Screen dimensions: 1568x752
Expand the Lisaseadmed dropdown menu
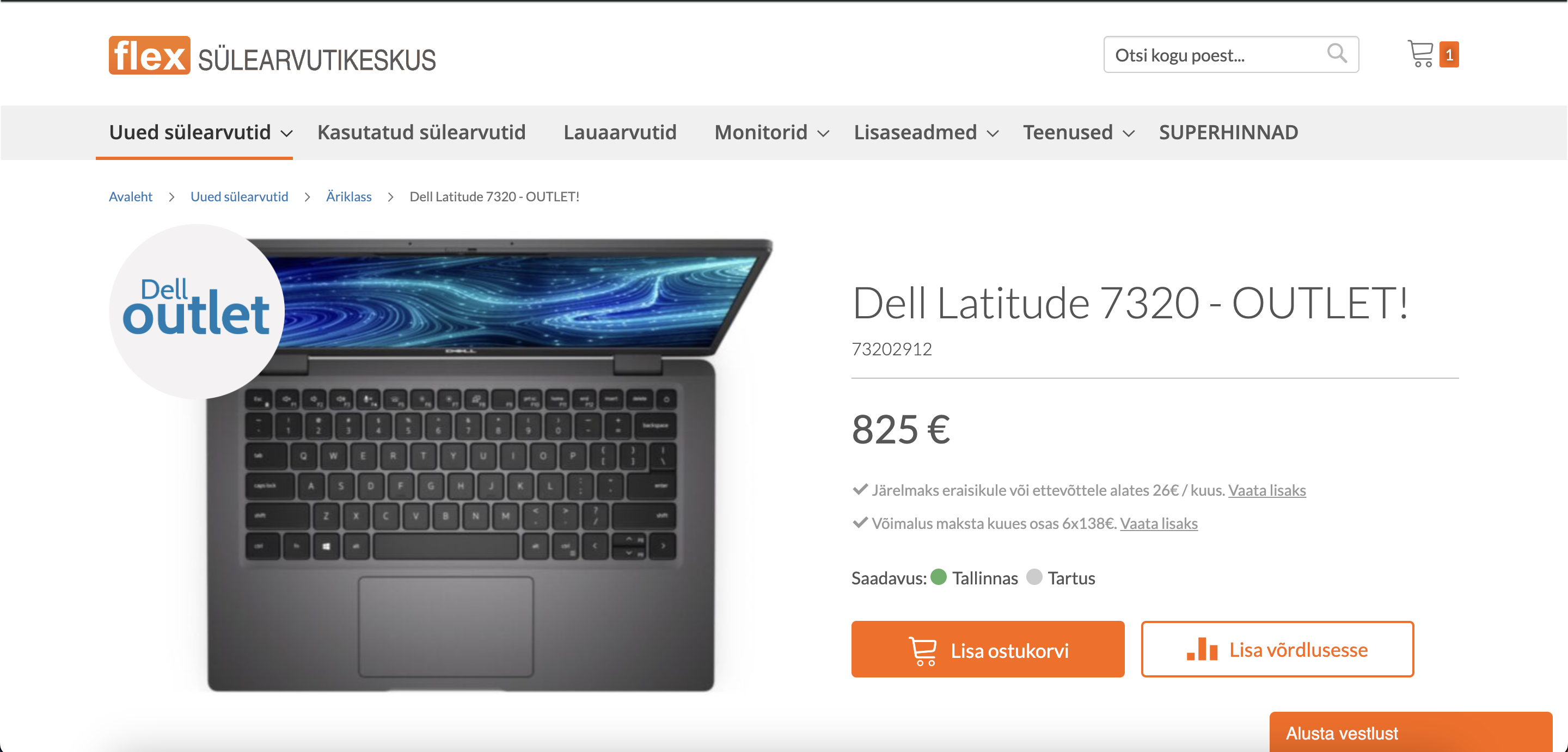tap(925, 132)
